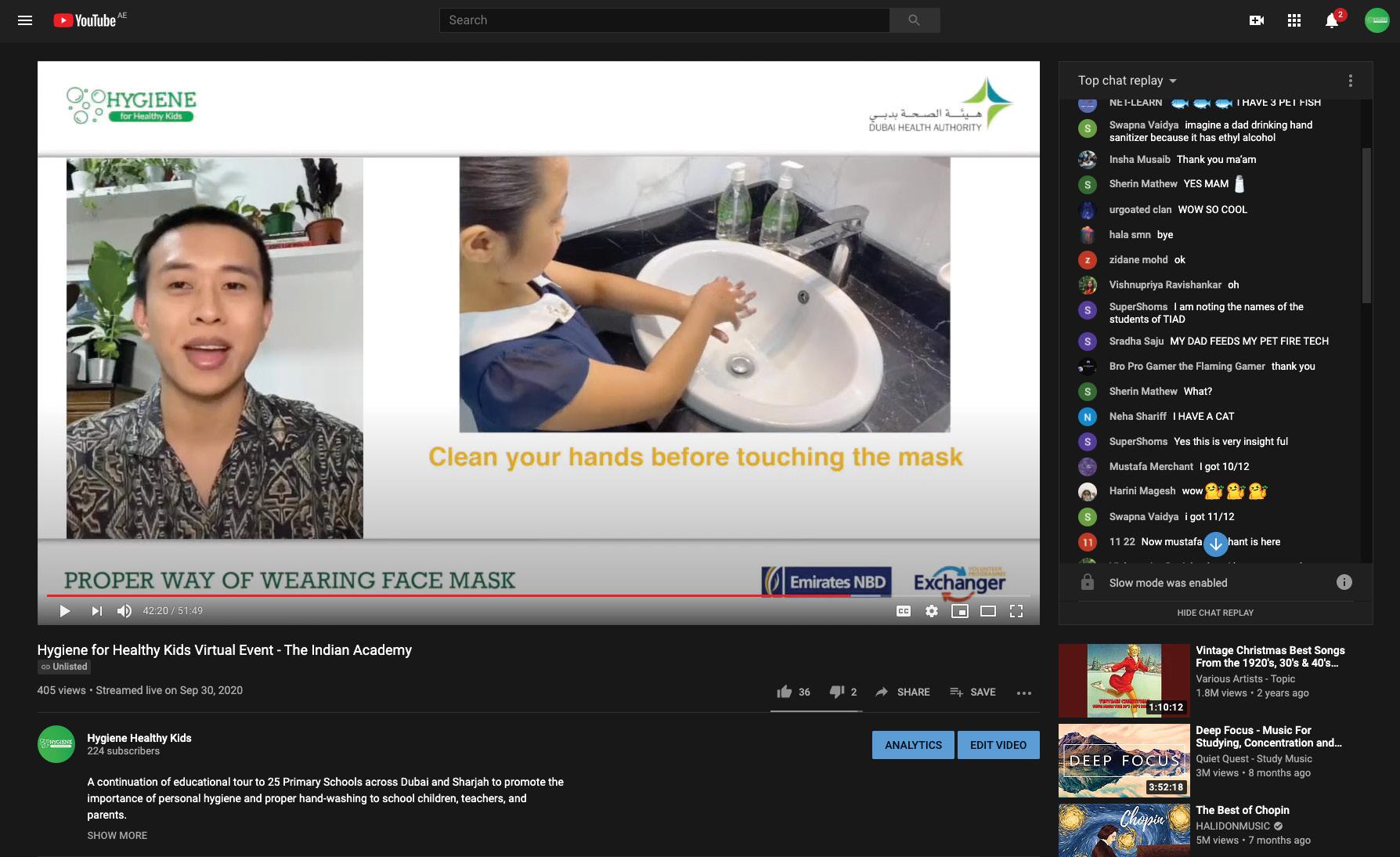Open the notifications bell
The height and width of the screenshot is (857, 1400).
(x=1332, y=20)
